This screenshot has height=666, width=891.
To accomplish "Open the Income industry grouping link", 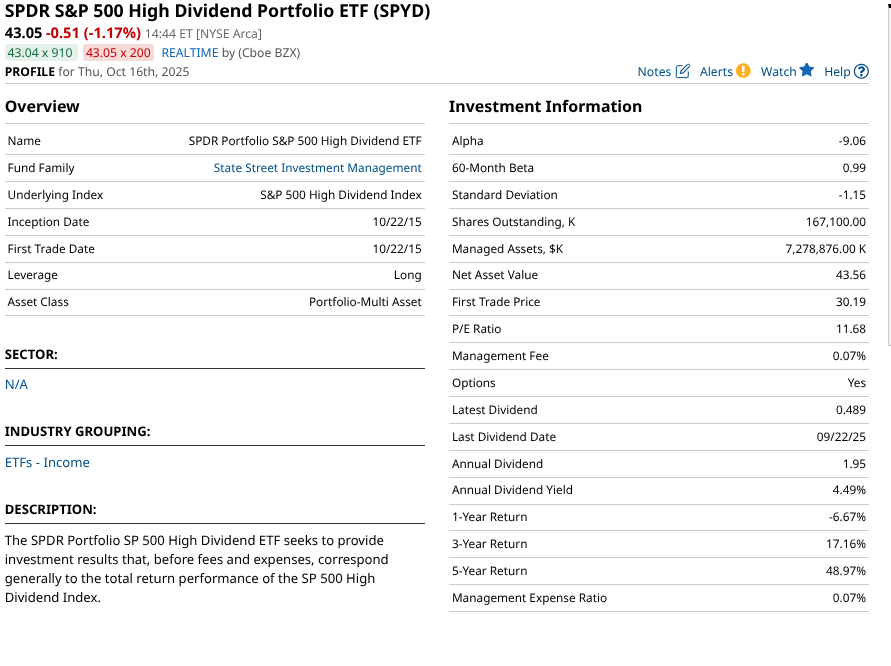I will [66, 463].
